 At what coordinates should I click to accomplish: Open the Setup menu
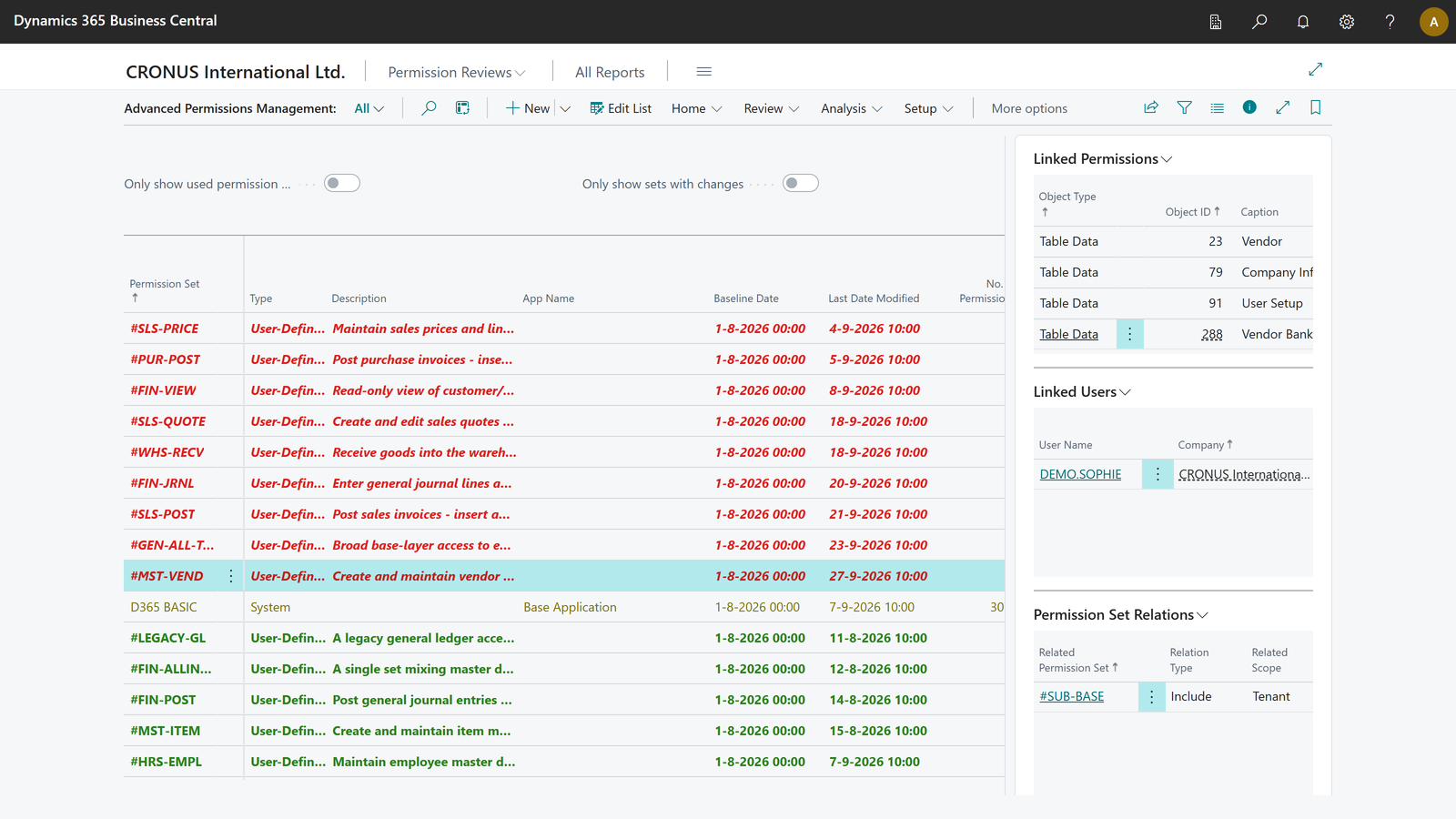pos(928,108)
